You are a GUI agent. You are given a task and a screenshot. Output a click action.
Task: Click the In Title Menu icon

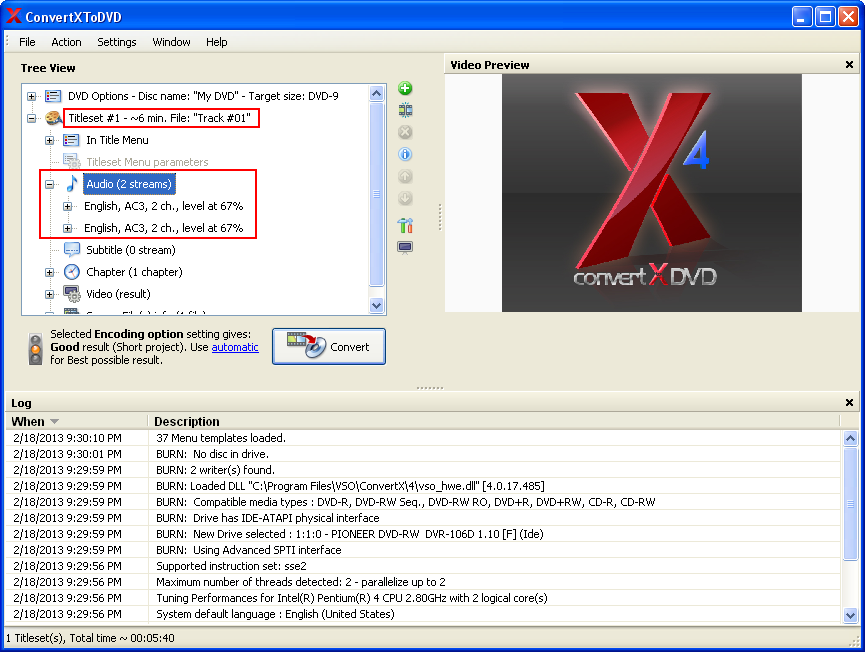pyautogui.click(x=71, y=140)
